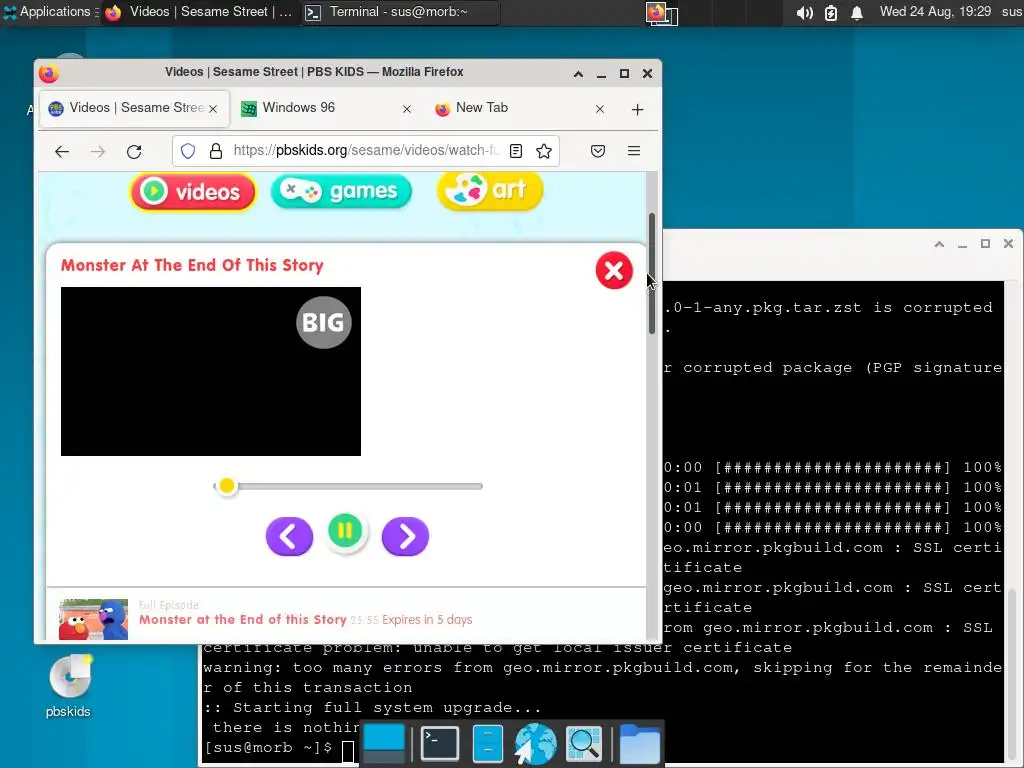Image resolution: width=1024 pixels, height=768 pixels.
Task: Launch Terminal from the dock
Action: tap(439, 743)
